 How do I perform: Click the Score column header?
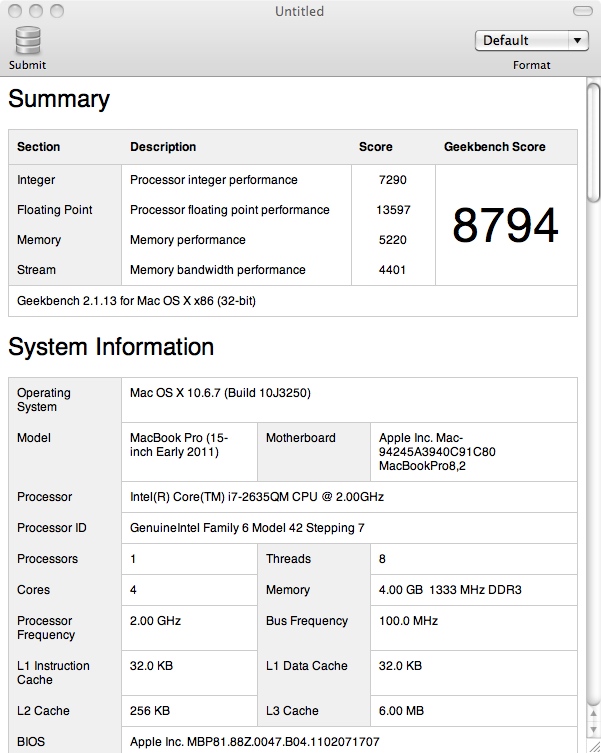(x=376, y=146)
